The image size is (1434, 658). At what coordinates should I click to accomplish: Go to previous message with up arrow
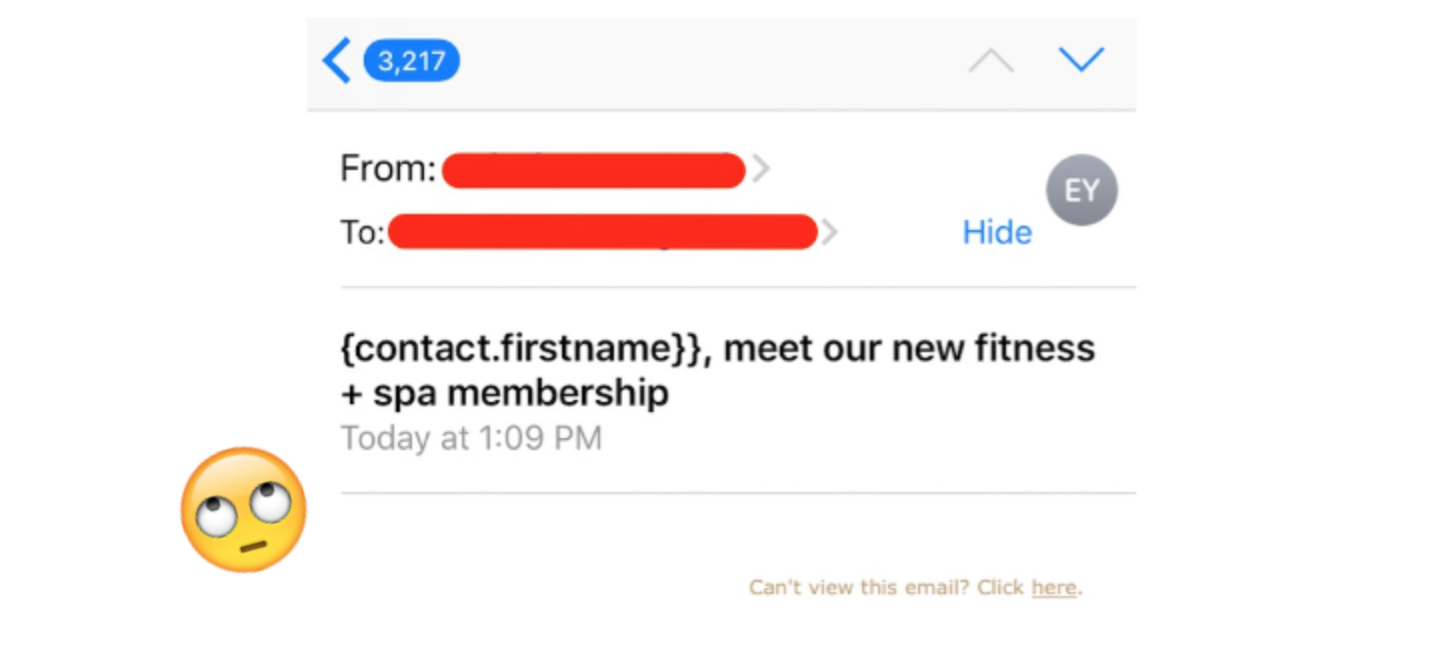point(990,61)
